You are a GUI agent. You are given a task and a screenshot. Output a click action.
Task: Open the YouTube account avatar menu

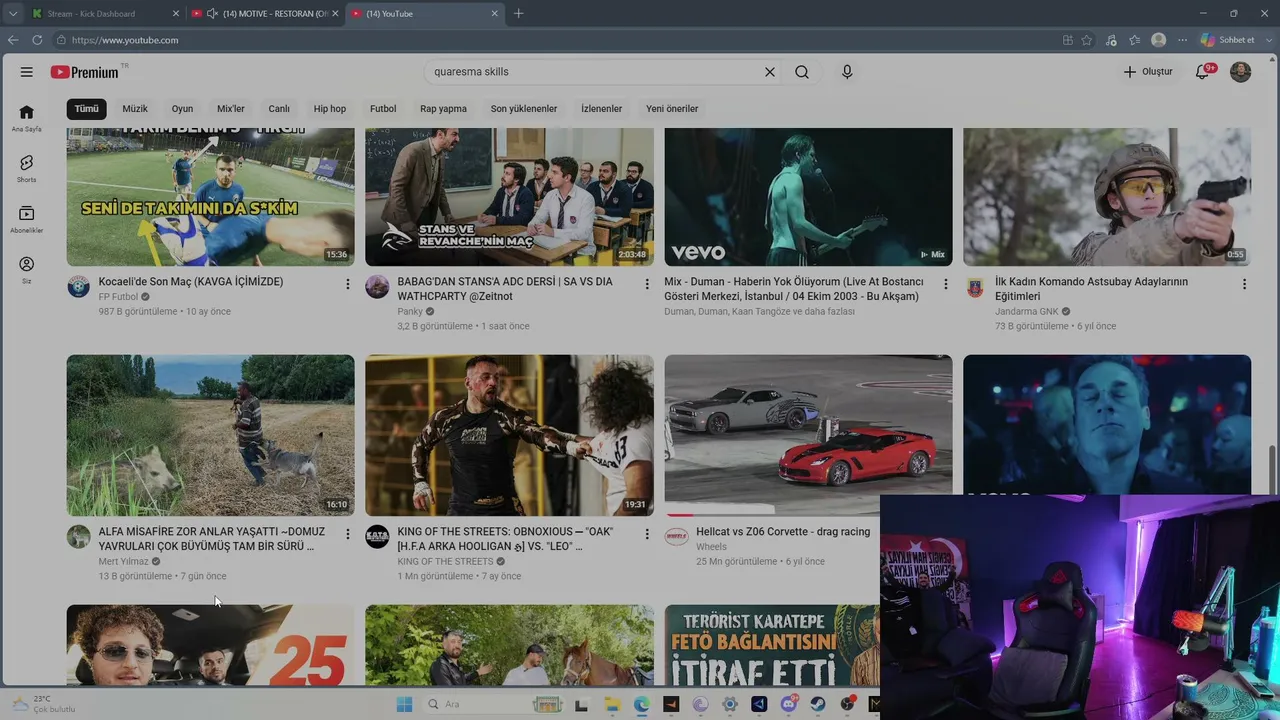point(1240,72)
